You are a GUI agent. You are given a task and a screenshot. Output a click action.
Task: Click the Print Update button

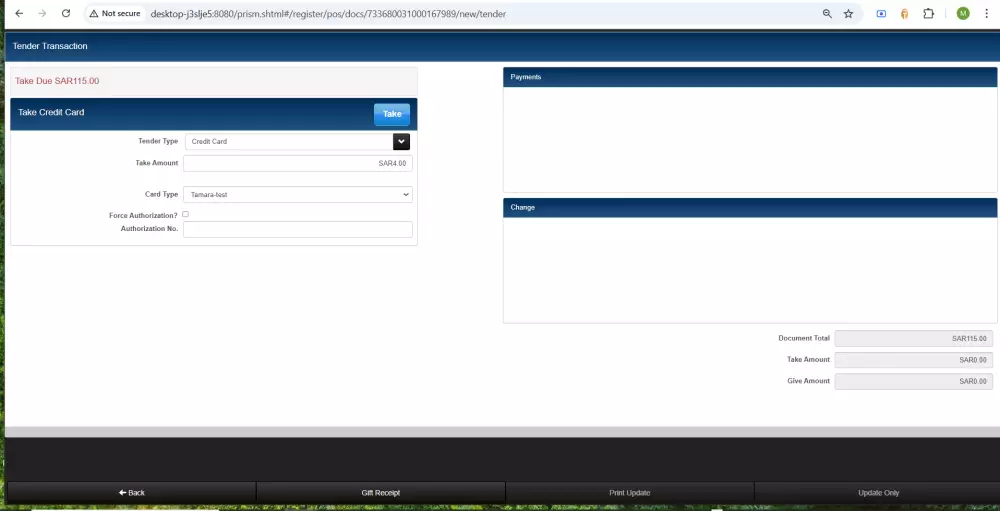tap(629, 492)
